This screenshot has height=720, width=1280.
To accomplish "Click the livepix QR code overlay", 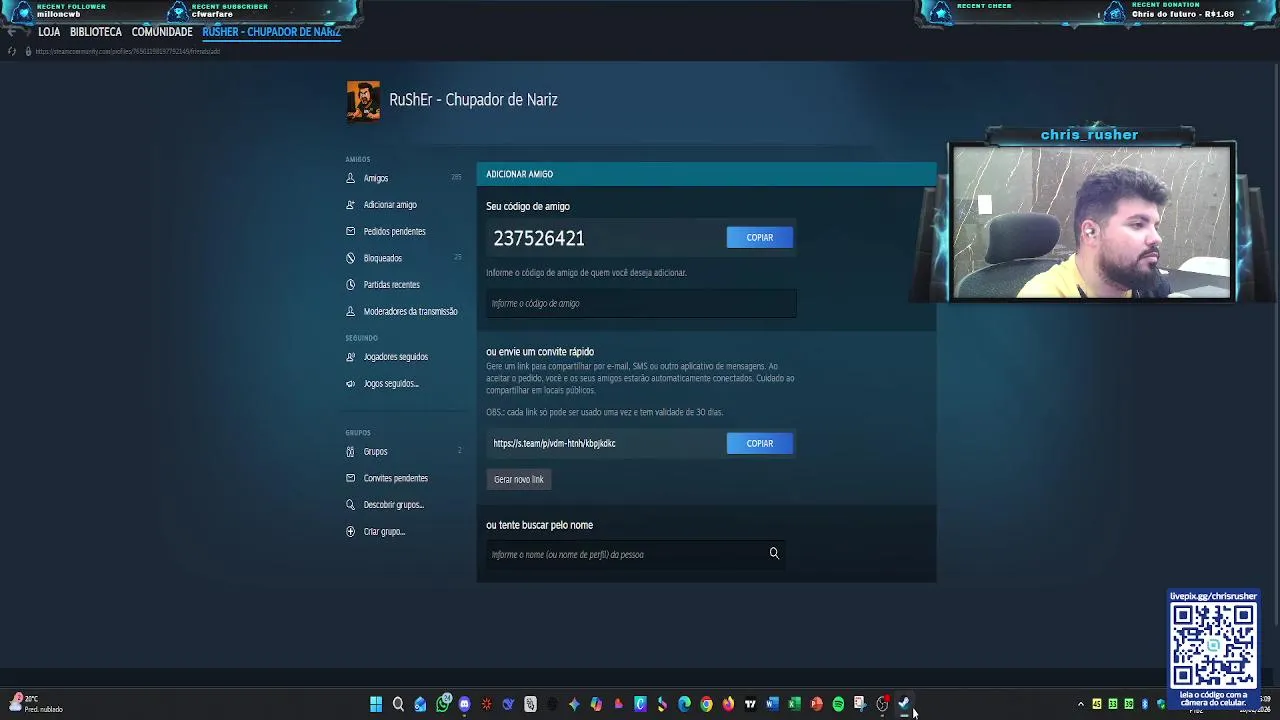I will [1213, 646].
